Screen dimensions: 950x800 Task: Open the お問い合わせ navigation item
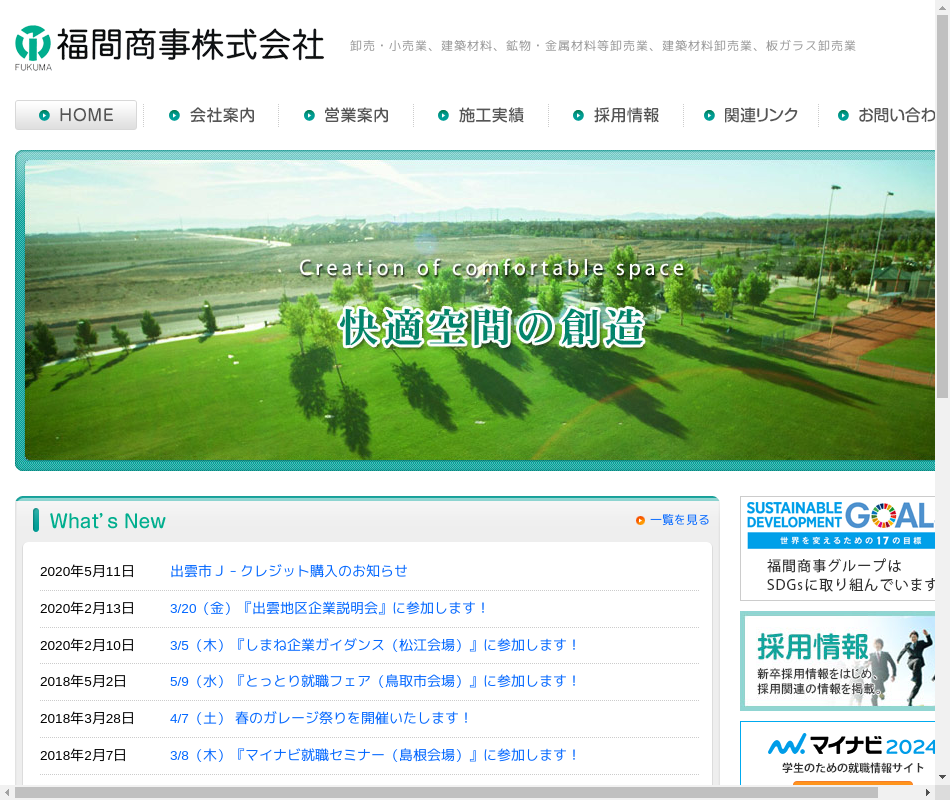(x=885, y=115)
